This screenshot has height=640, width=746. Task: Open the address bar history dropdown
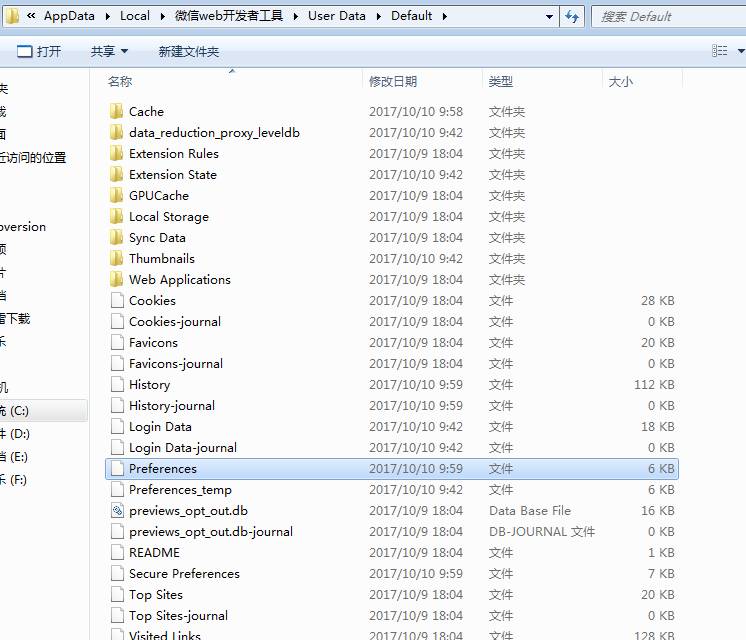pos(549,17)
